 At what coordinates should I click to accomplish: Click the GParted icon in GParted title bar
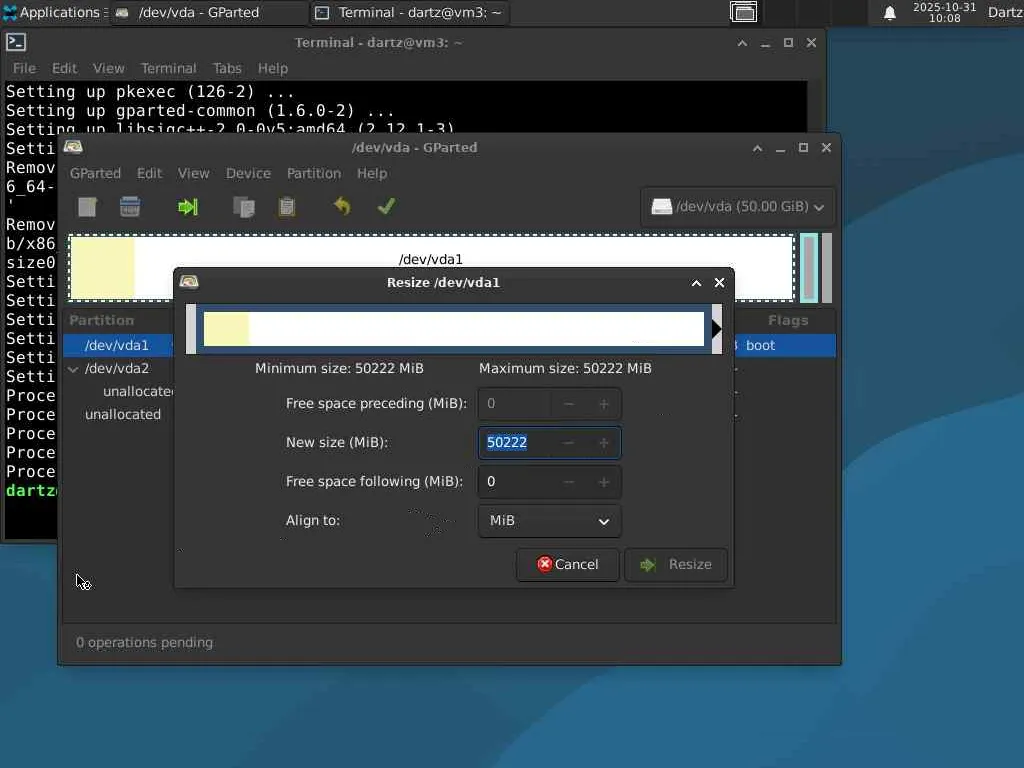coord(73,147)
